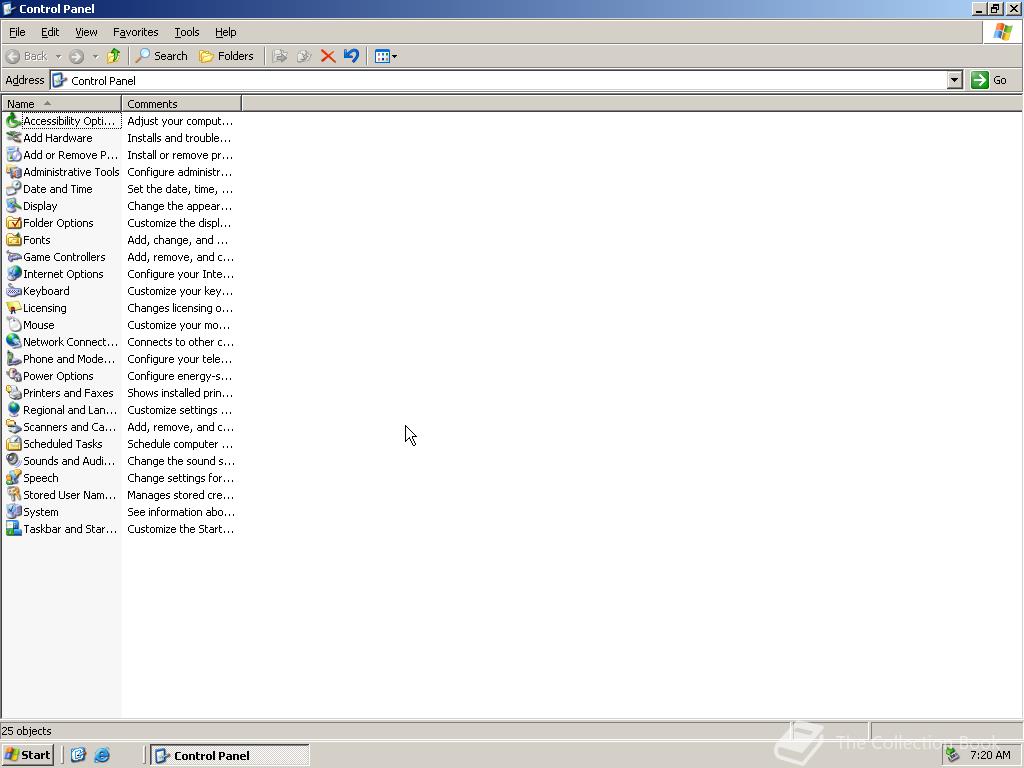Viewport: 1024px width, 768px height.
Task: Click the red Delete toolbar icon
Action: click(328, 56)
